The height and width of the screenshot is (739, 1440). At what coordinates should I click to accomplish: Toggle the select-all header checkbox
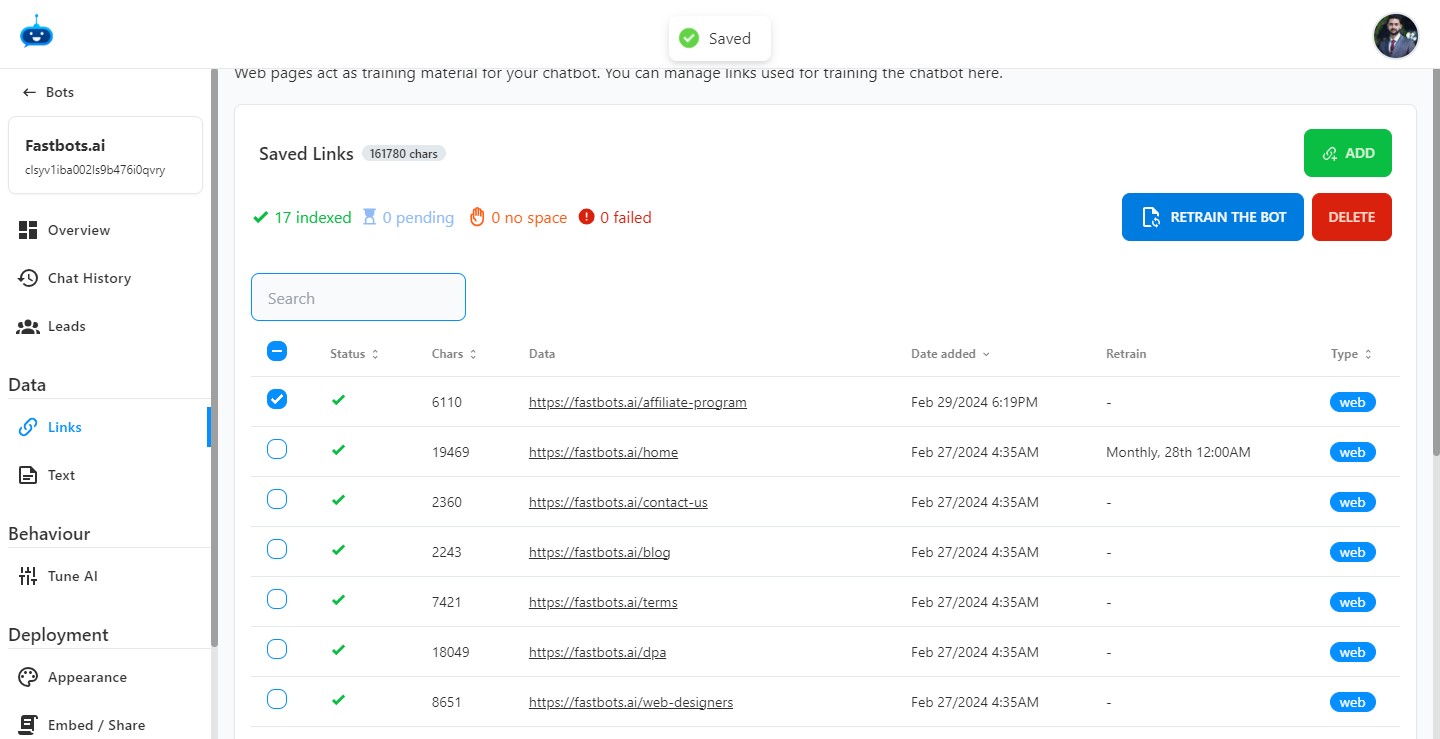tap(277, 351)
